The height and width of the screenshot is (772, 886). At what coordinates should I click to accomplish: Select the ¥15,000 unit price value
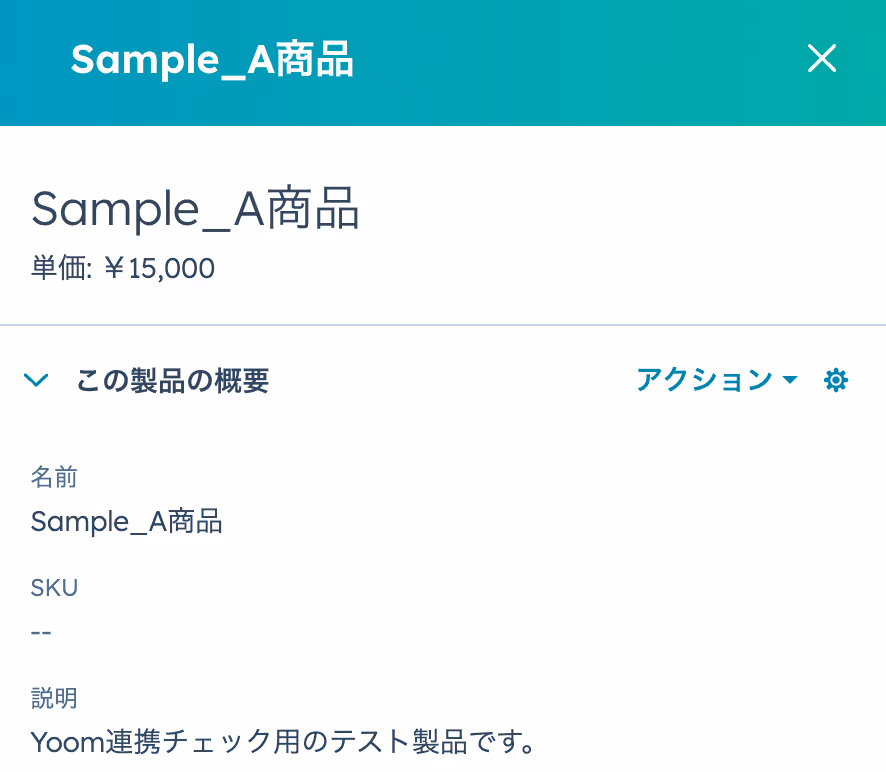pyautogui.click(x=159, y=268)
